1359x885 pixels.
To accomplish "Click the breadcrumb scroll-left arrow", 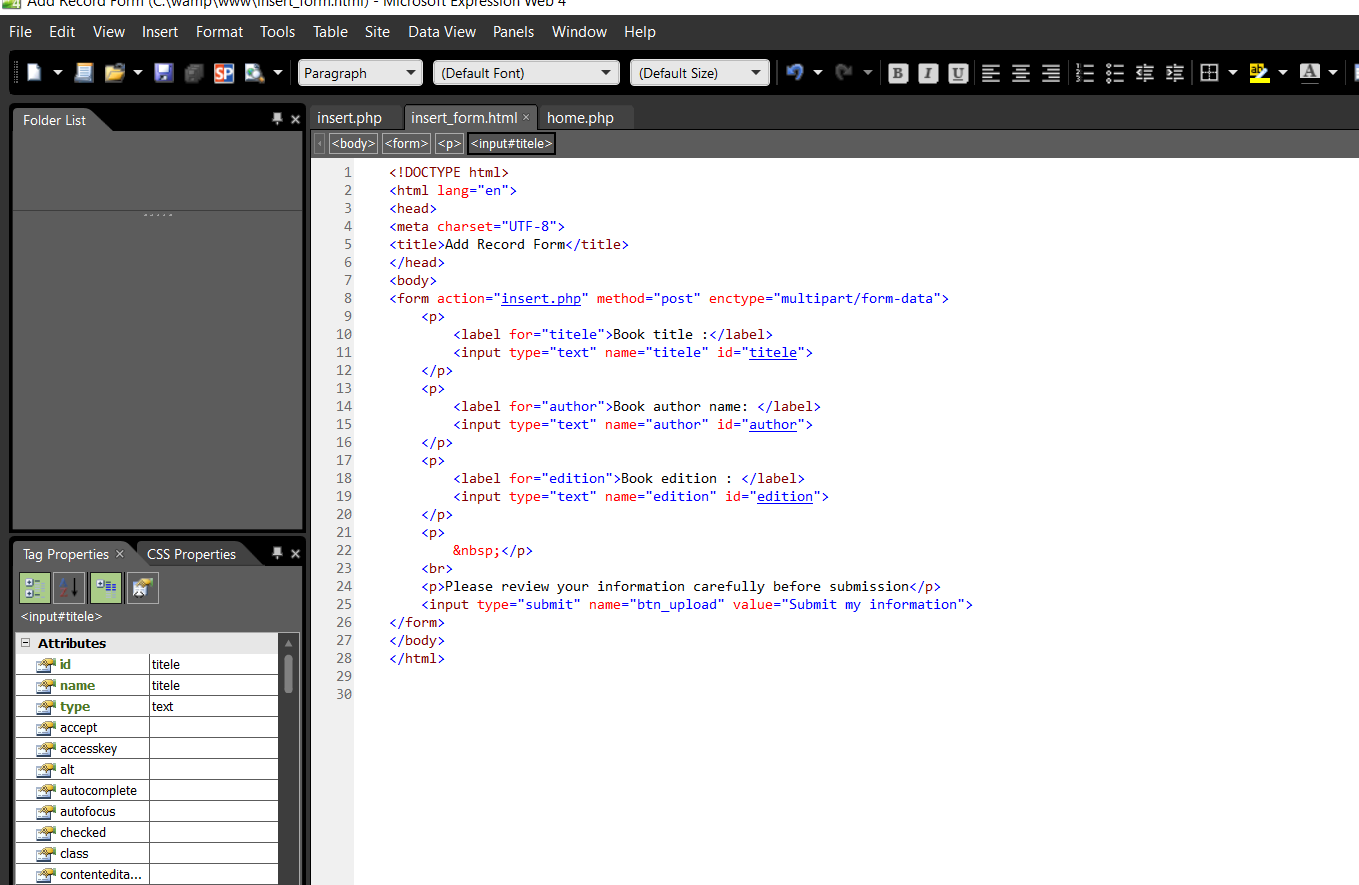I will [320, 144].
